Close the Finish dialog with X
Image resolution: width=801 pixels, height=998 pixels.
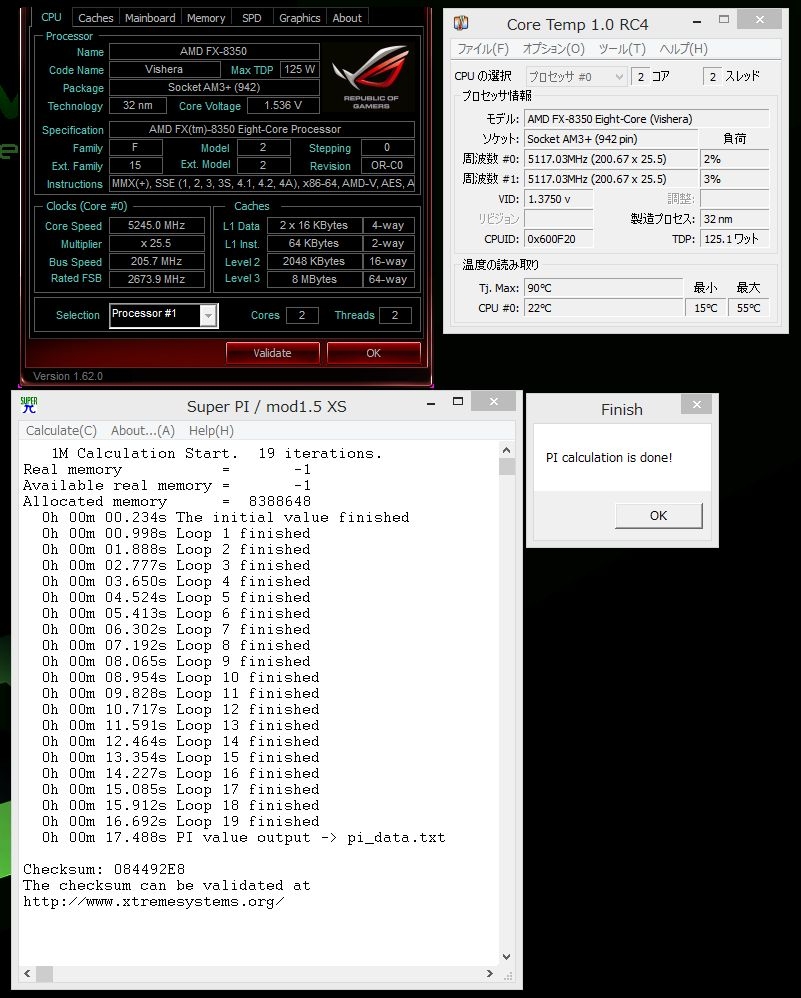point(697,404)
